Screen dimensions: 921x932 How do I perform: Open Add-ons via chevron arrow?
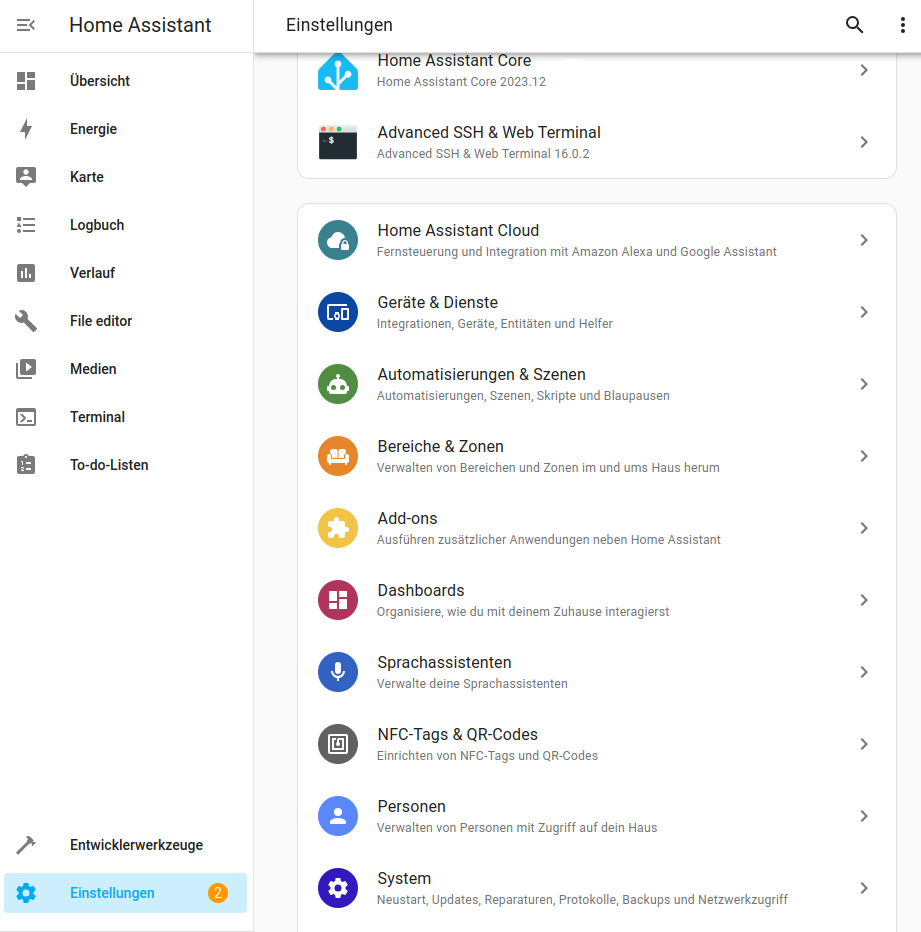864,528
